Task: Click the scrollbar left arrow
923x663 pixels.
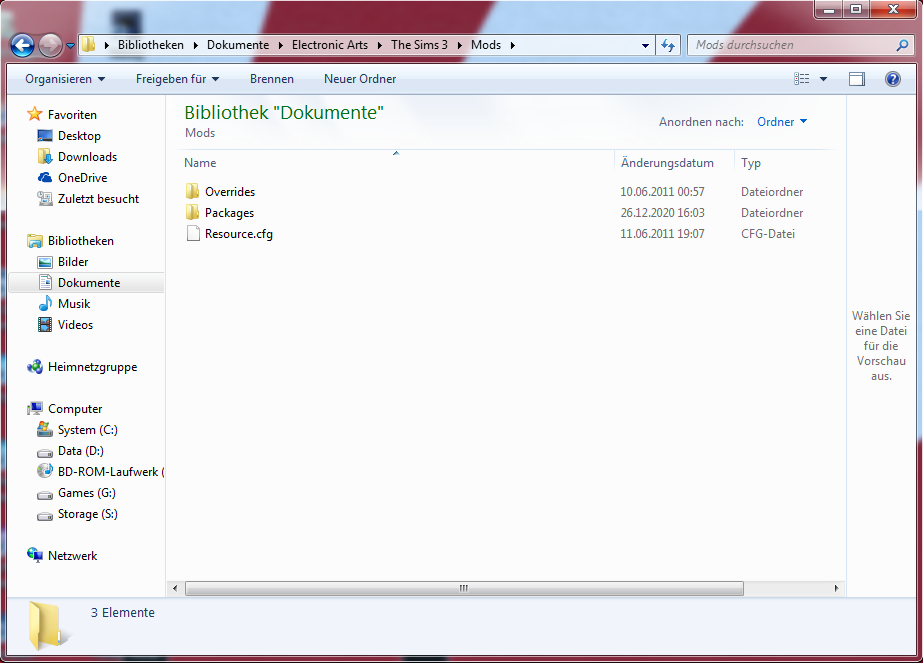Action: coord(175,588)
